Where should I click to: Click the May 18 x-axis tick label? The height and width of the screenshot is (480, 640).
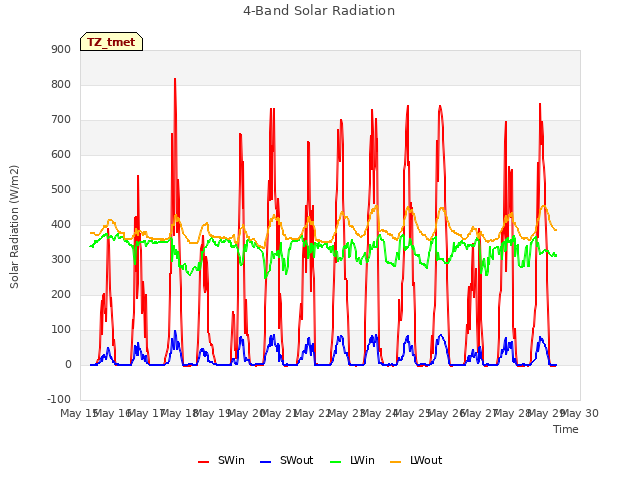[180, 413]
